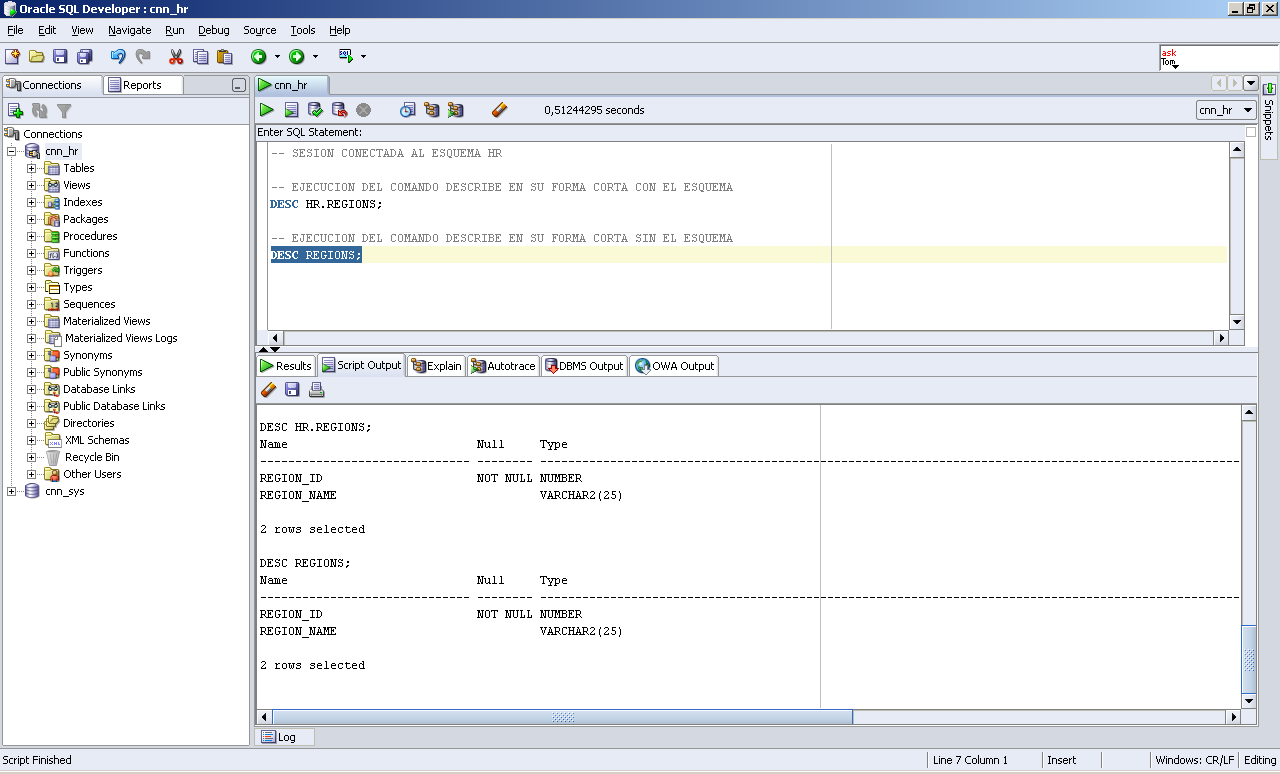The width and height of the screenshot is (1280, 774).
Task: Open the Log tab at bottom
Action: (285, 737)
